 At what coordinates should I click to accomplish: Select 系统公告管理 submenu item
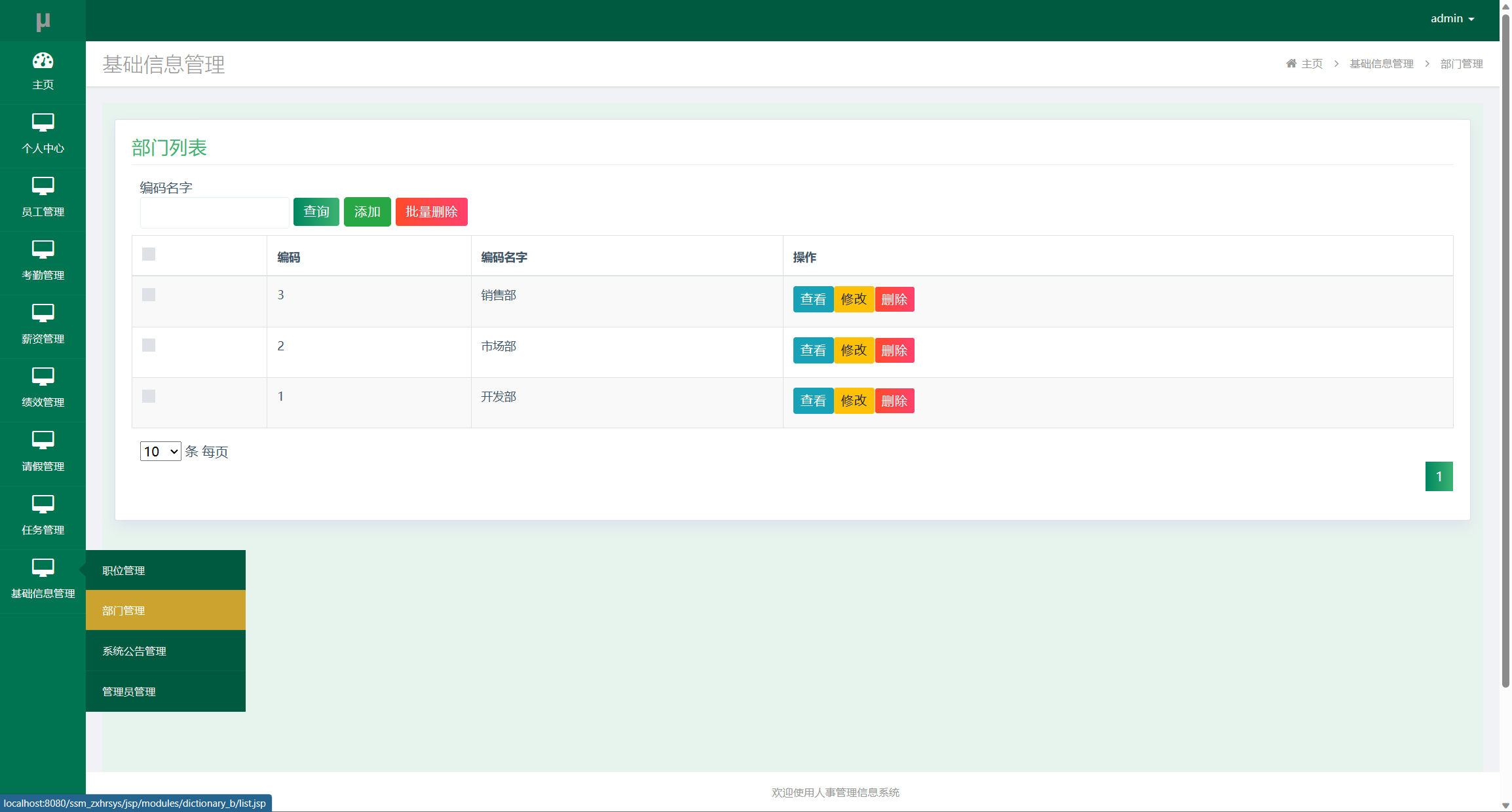pos(134,651)
